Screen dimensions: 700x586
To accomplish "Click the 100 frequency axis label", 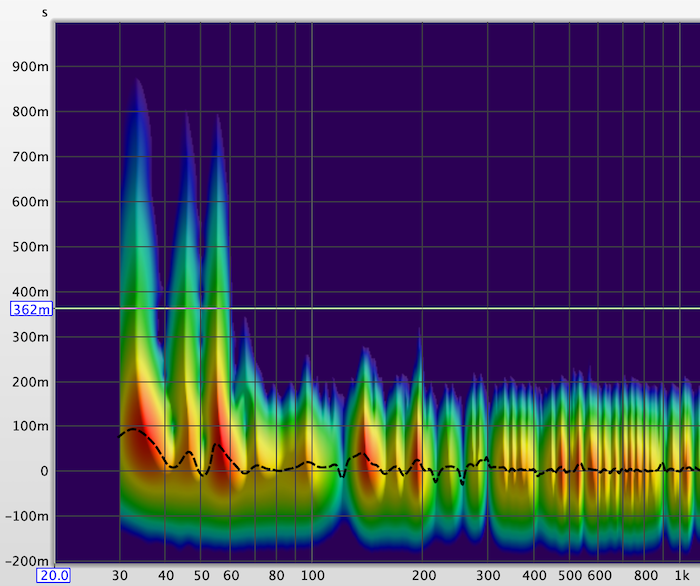I will click(312, 575).
